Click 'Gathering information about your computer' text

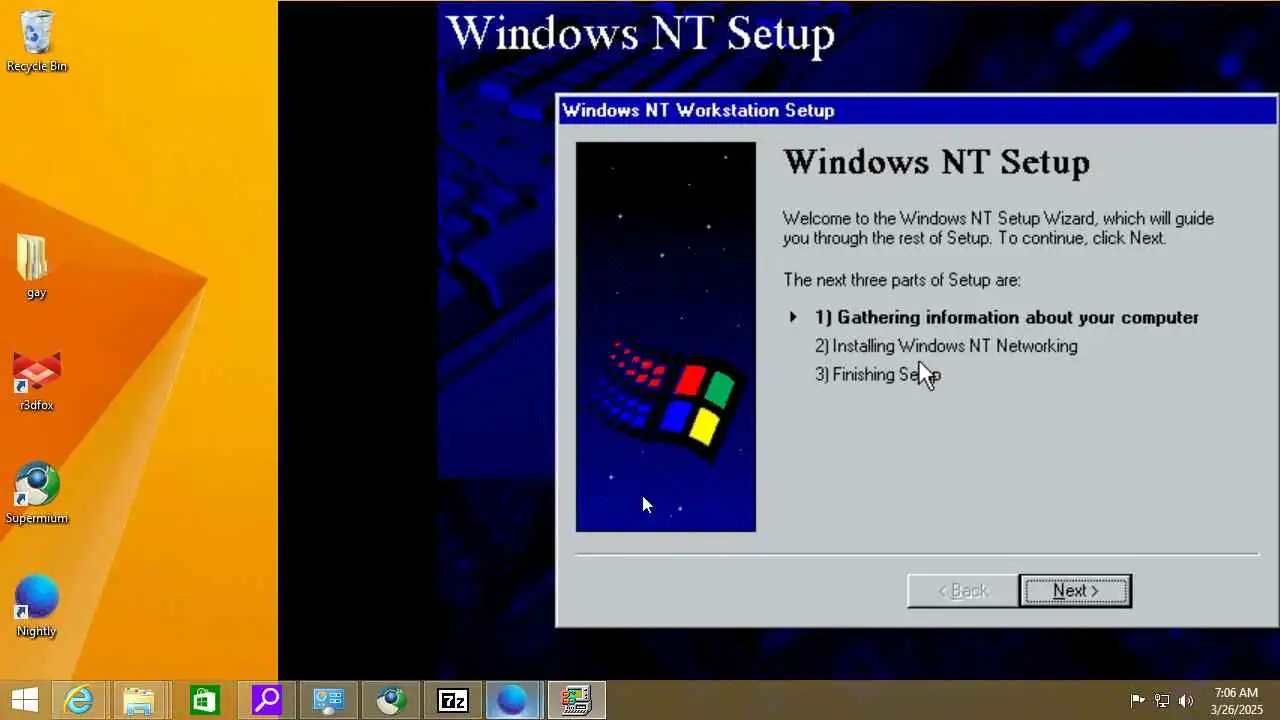coord(1018,317)
